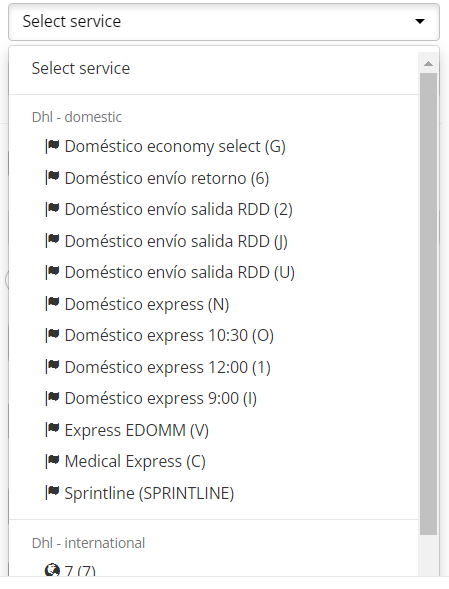Click the Dhl - international group header
449x589 pixels.
[x=89, y=543]
